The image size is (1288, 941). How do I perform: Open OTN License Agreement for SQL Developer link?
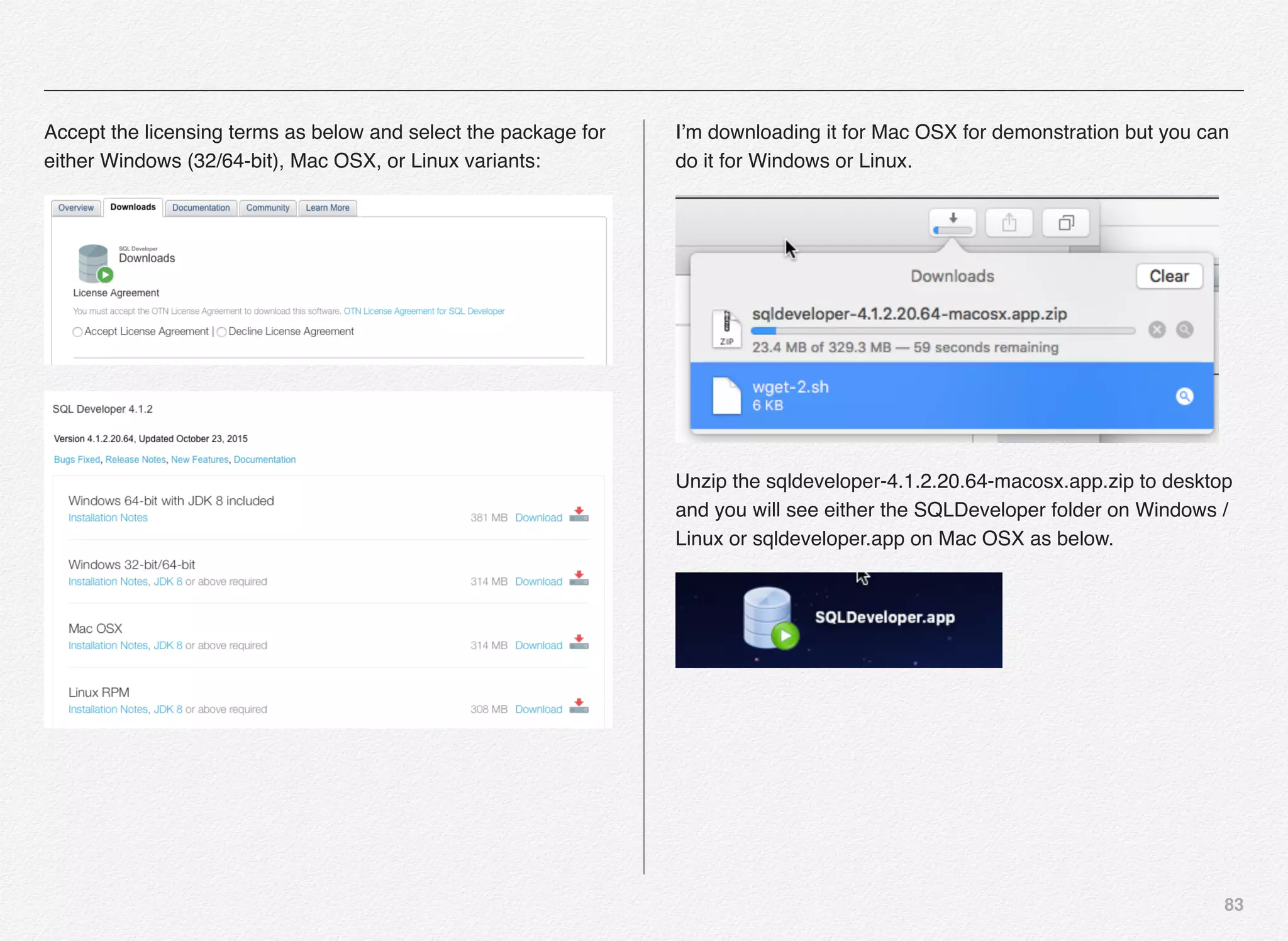(424, 311)
